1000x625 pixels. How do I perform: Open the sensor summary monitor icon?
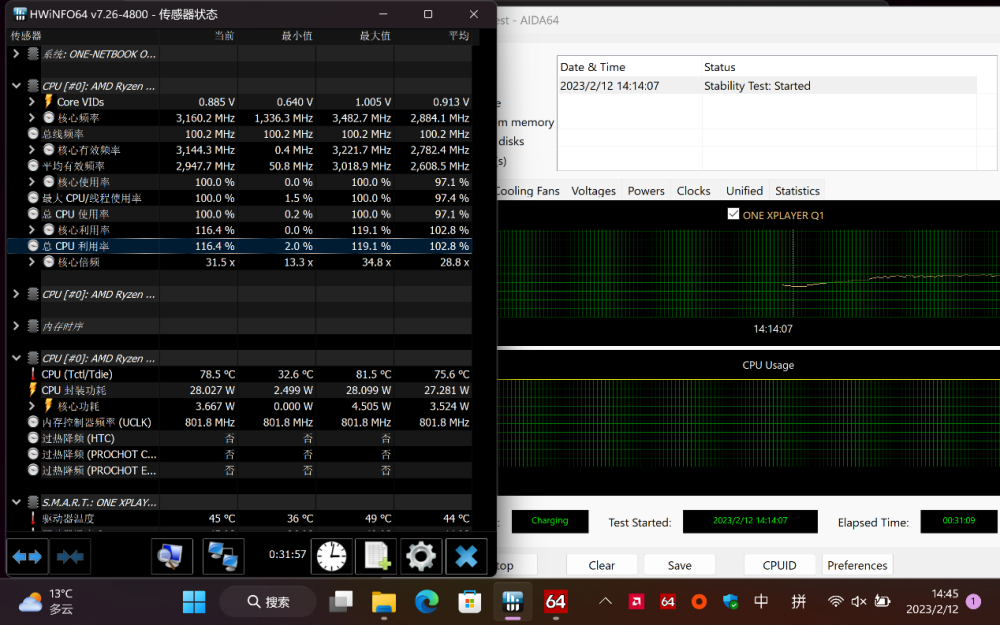172,556
